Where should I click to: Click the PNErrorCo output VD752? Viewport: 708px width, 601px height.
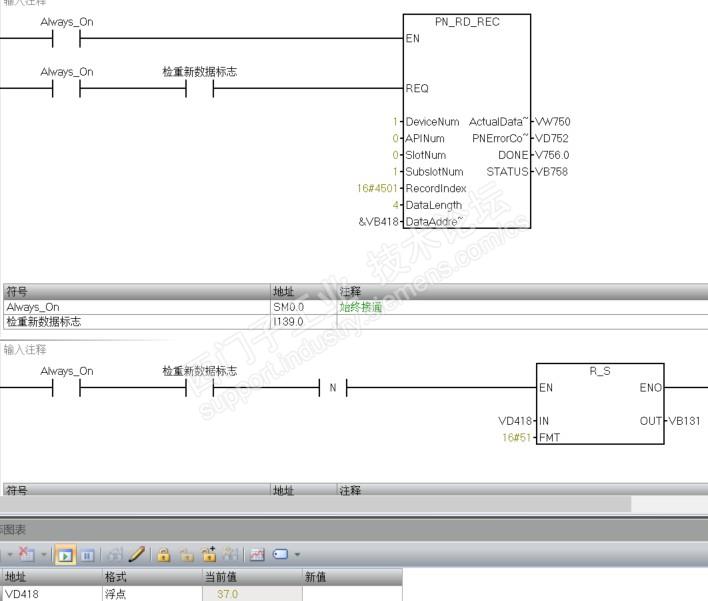click(x=552, y=139)
